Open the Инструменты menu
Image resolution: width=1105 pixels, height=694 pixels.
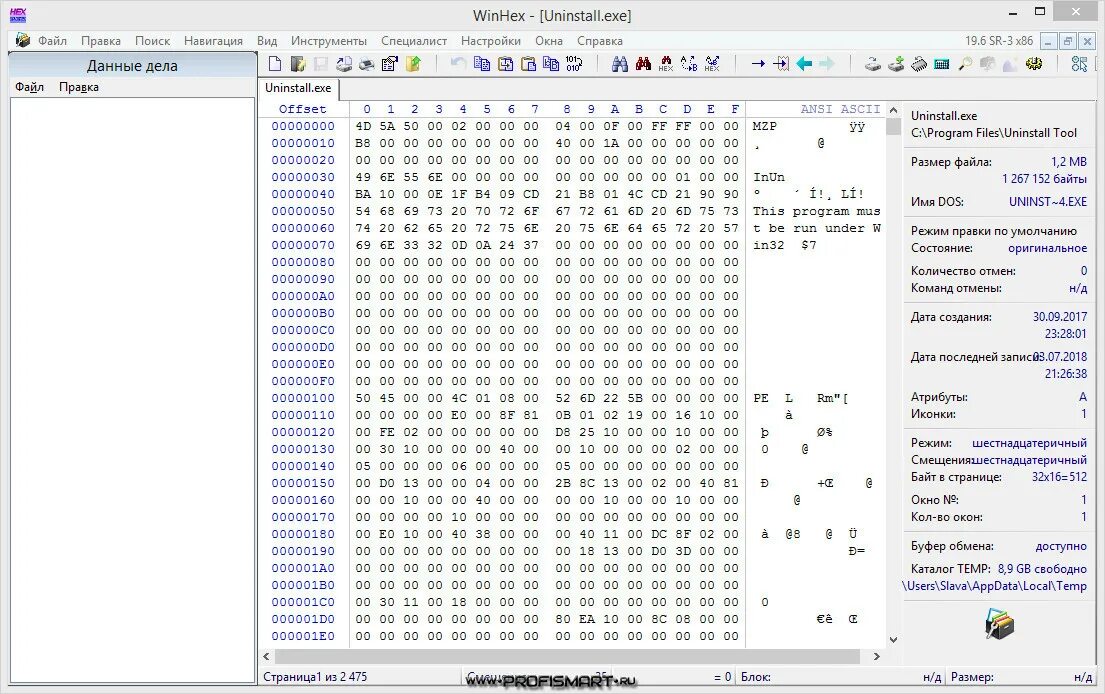328,41
